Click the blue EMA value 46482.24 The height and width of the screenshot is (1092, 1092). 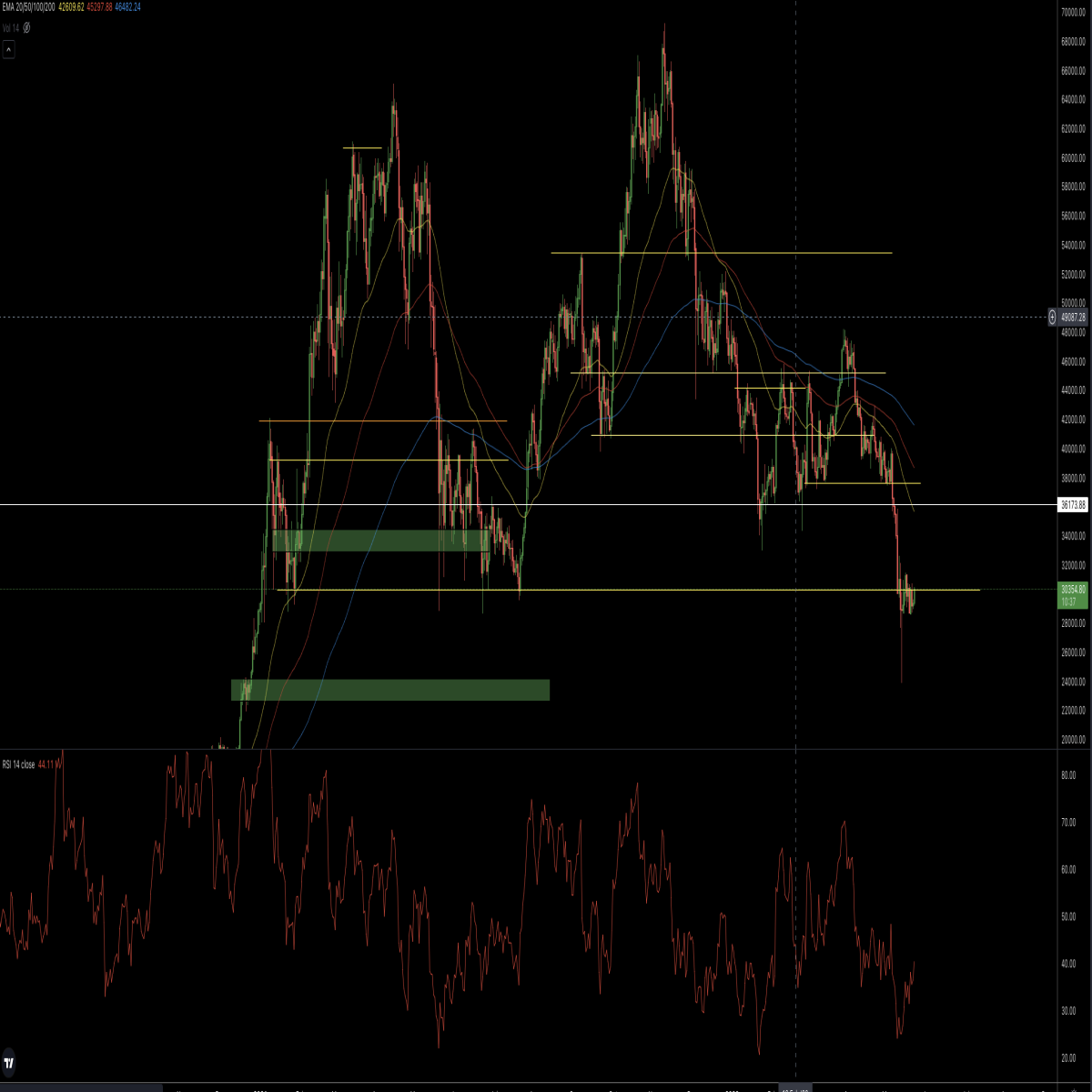tap(128, 7)
